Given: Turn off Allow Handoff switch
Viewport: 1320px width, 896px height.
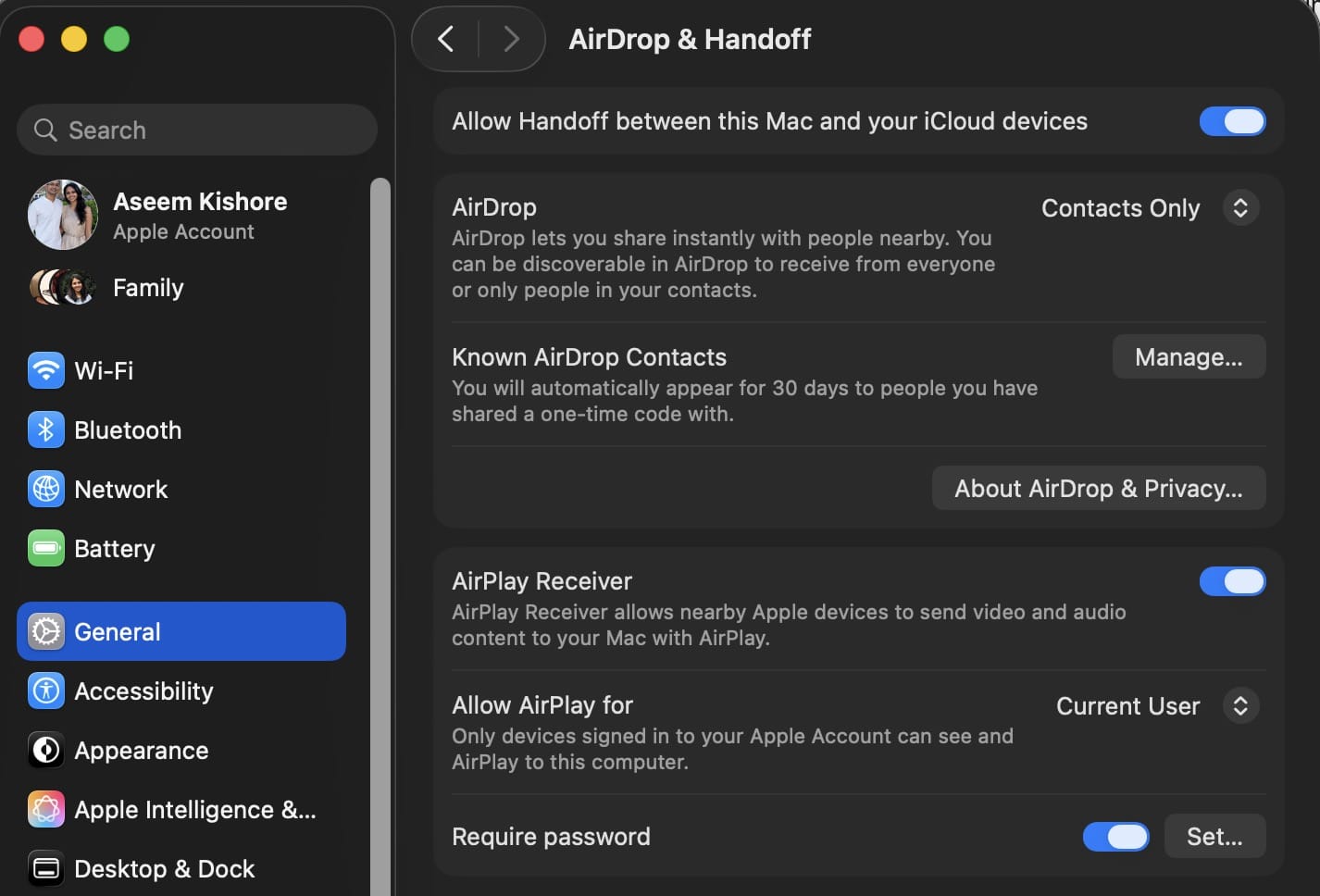Looking at the screenshot, I should [x=1232, y=121].
